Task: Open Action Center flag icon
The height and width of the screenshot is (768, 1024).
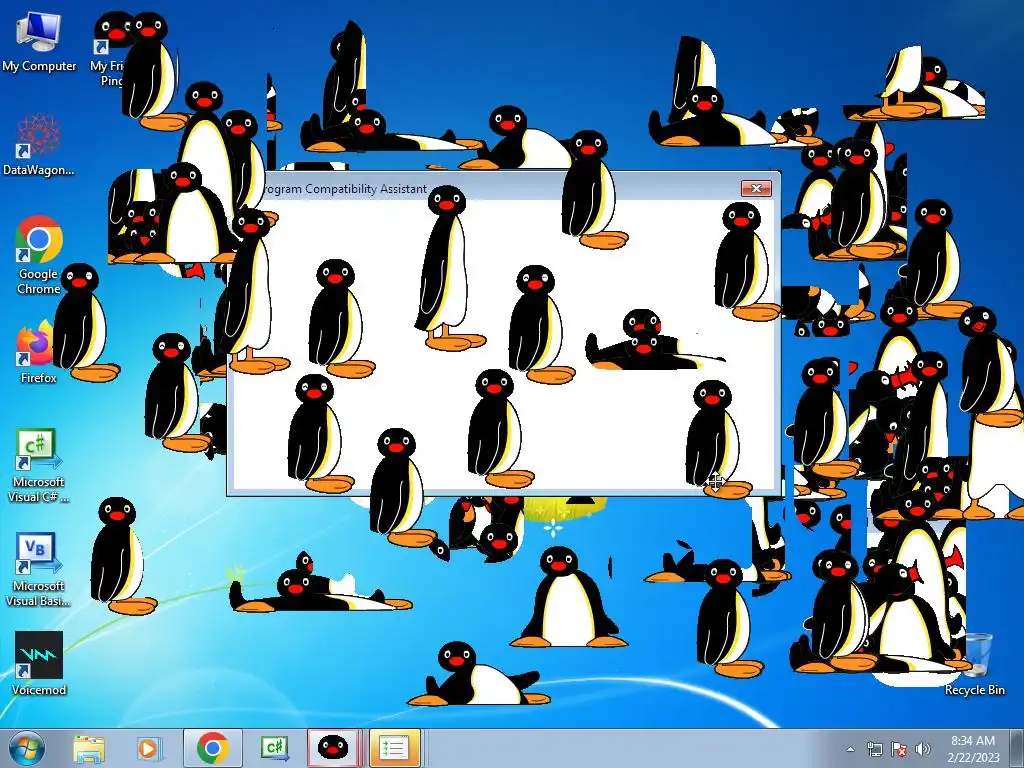Action: pyautogui.click(x=899, y=749)
